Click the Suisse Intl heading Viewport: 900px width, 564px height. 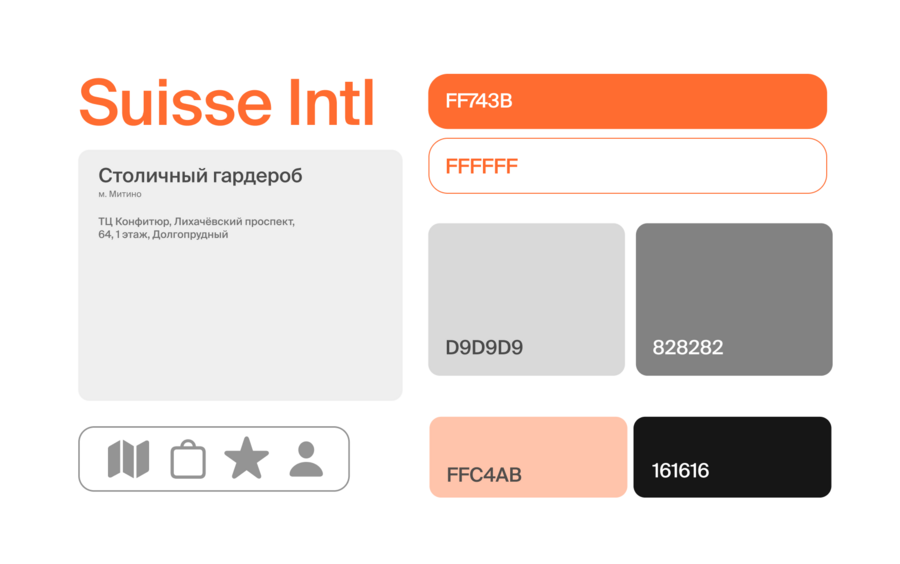(x=227, y=103)
